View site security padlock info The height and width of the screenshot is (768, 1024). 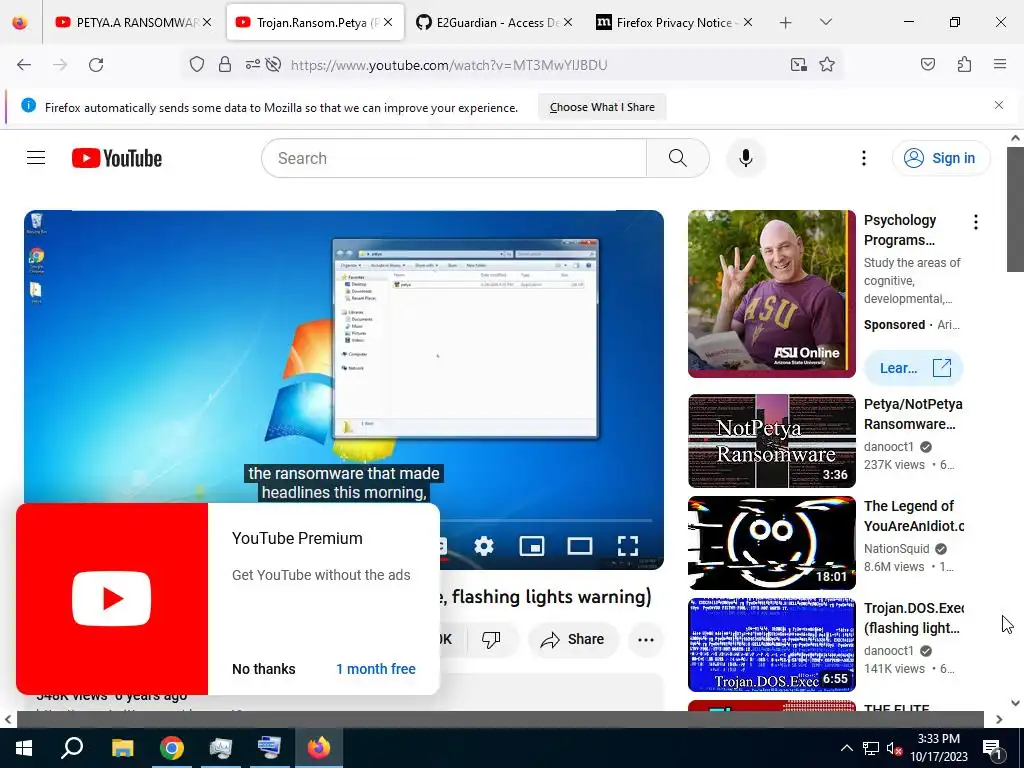point(225,65)
